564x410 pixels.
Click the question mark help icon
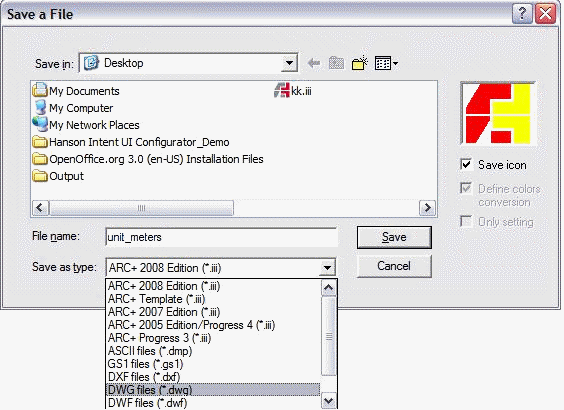point(522,14)
